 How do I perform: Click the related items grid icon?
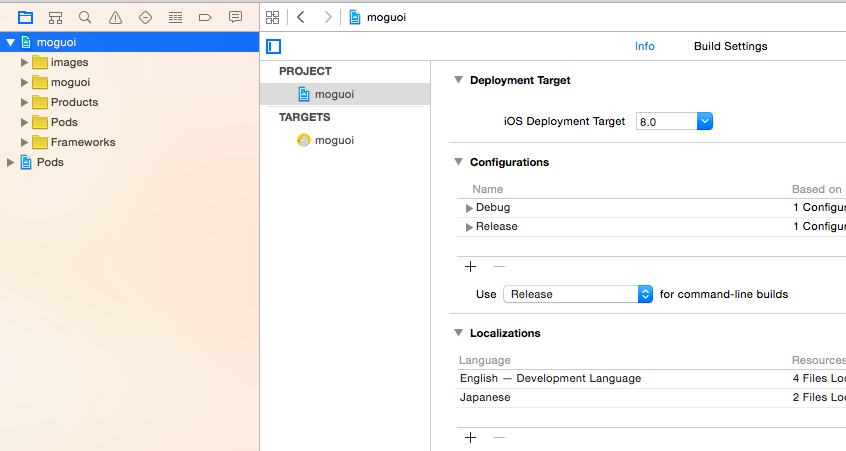[x=273, y=17]
